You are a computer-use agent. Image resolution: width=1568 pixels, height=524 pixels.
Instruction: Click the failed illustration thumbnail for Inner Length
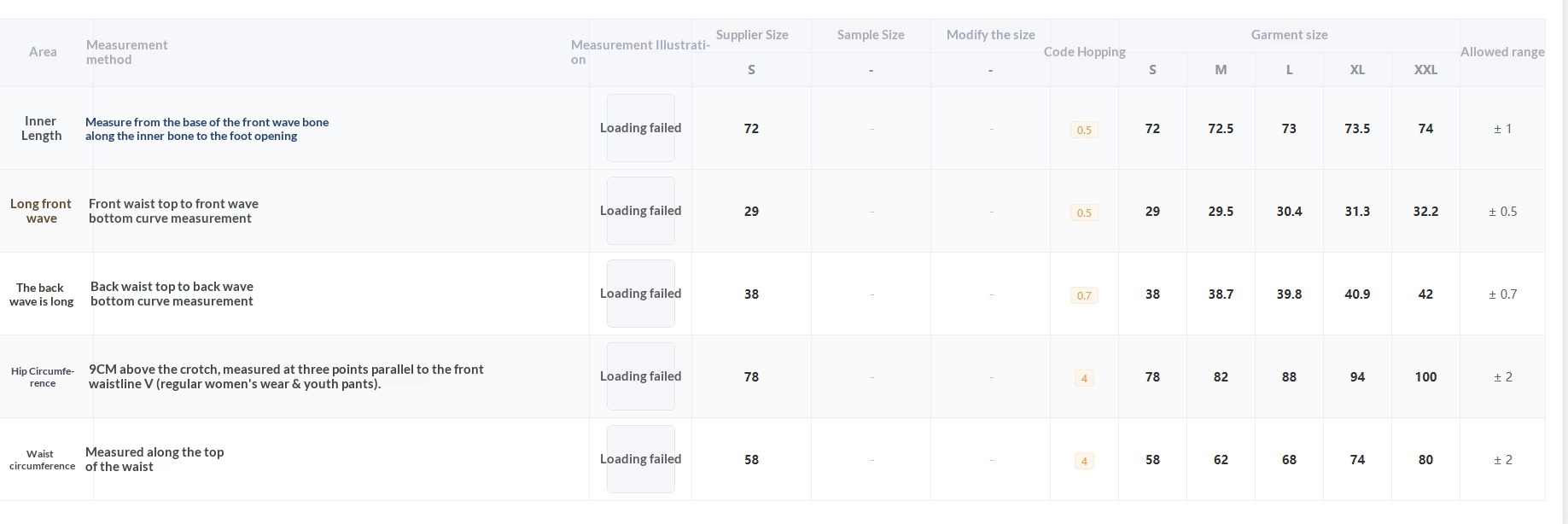640,128
